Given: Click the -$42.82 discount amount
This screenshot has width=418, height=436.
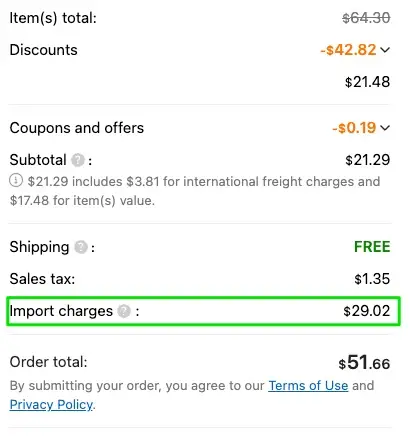Looking at the screenshot, I should pos(348,50).
